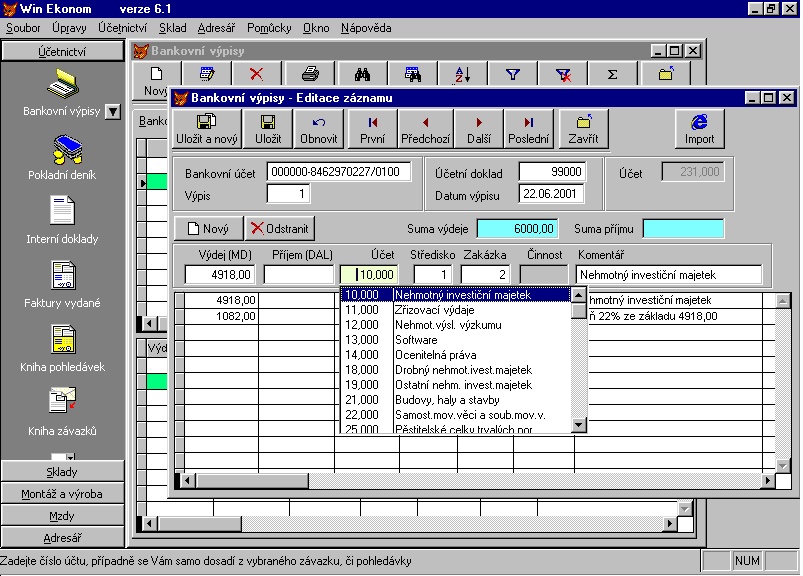Click Zavřít to close the edit form

click(x=583, y=129)
